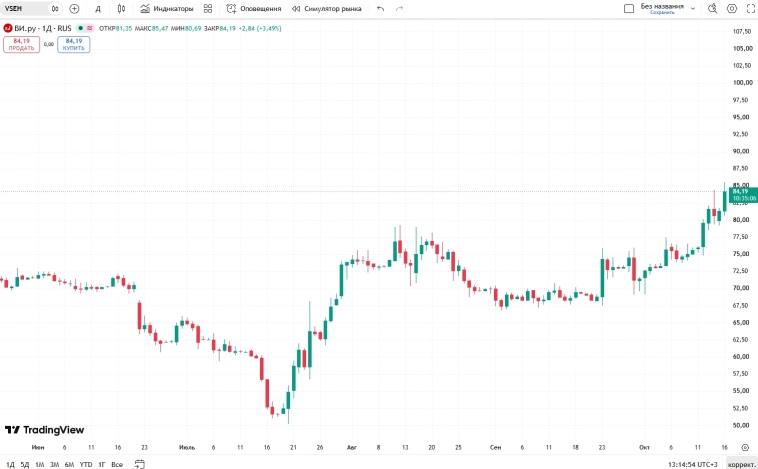Select the 6М date range
Image resolution: width=758 pixels, height=469 pixels.
coord(69,464)
